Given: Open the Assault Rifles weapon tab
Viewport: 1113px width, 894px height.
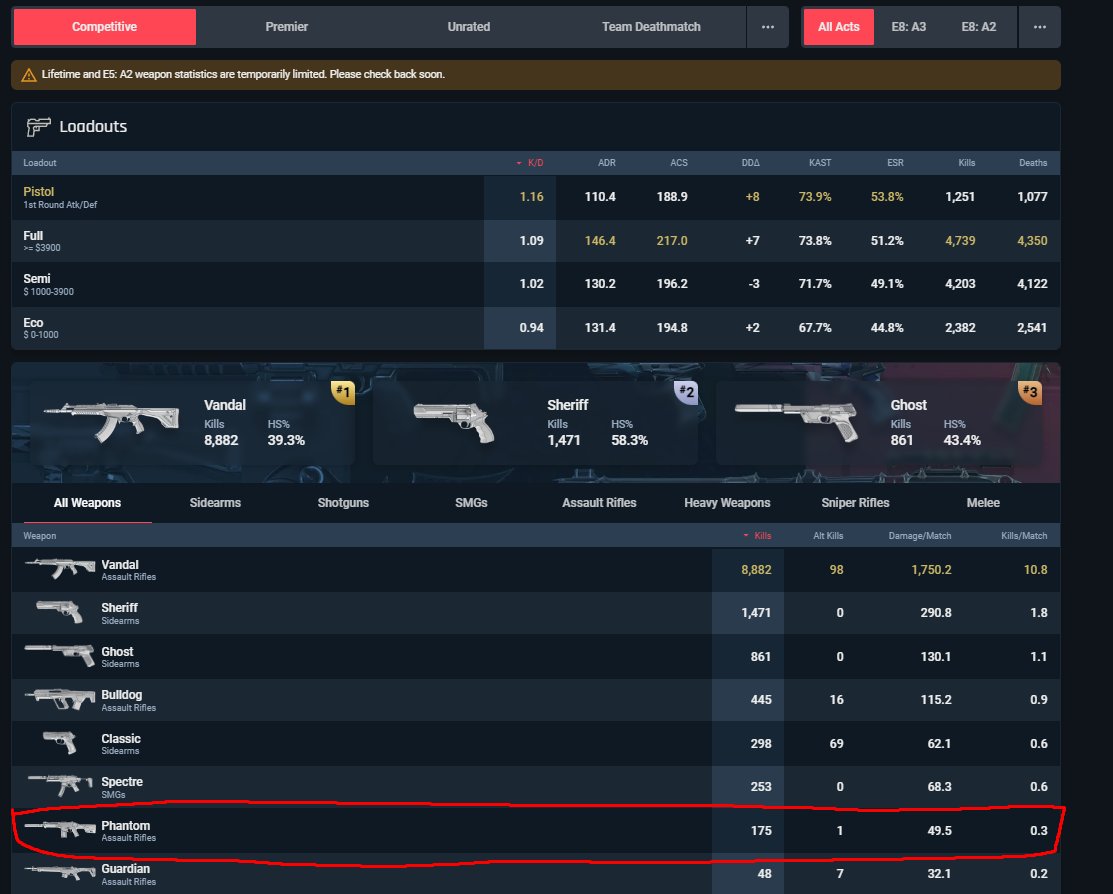Looking at the screenshot, I should (599, 503).
